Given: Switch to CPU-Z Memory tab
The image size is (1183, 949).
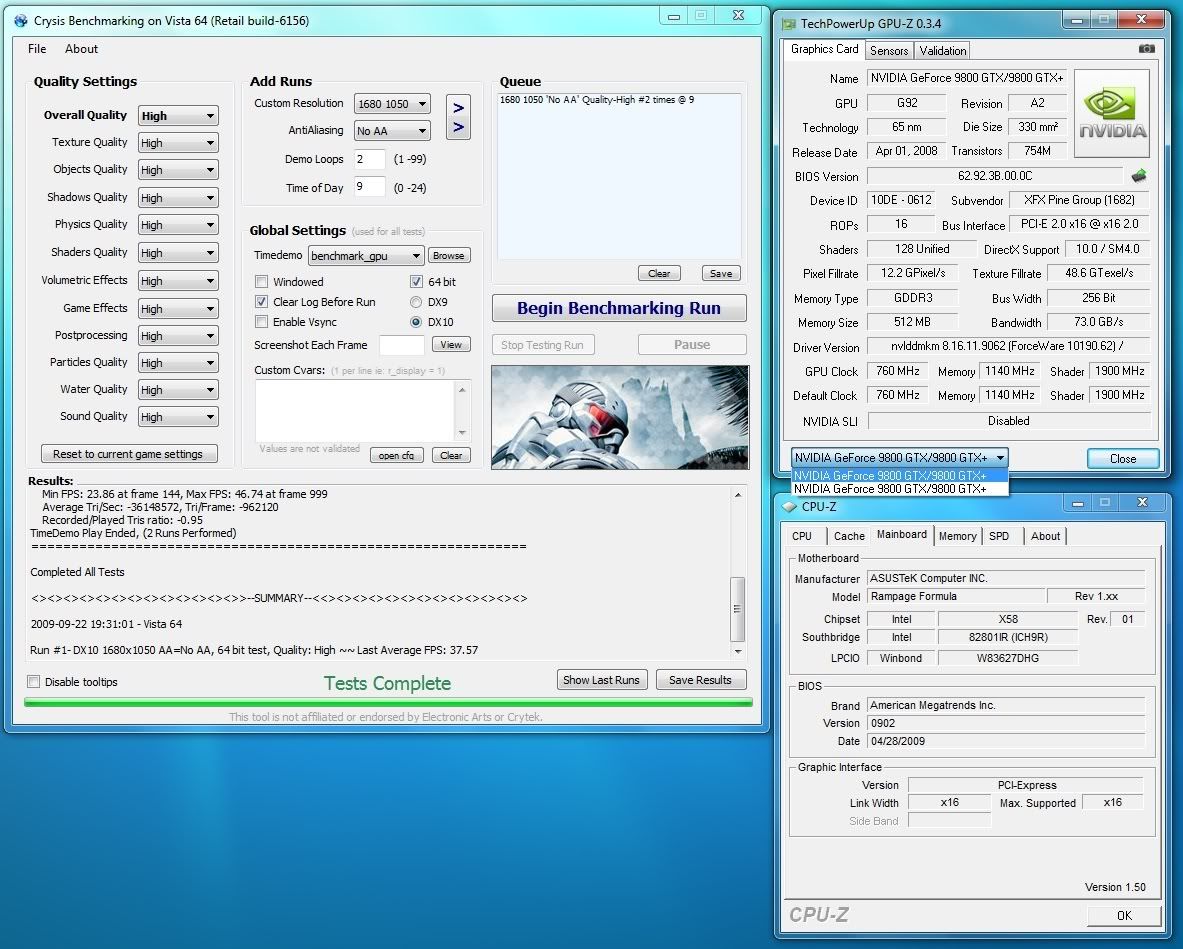Looking at the screenshot, I should tap(957, 536).
